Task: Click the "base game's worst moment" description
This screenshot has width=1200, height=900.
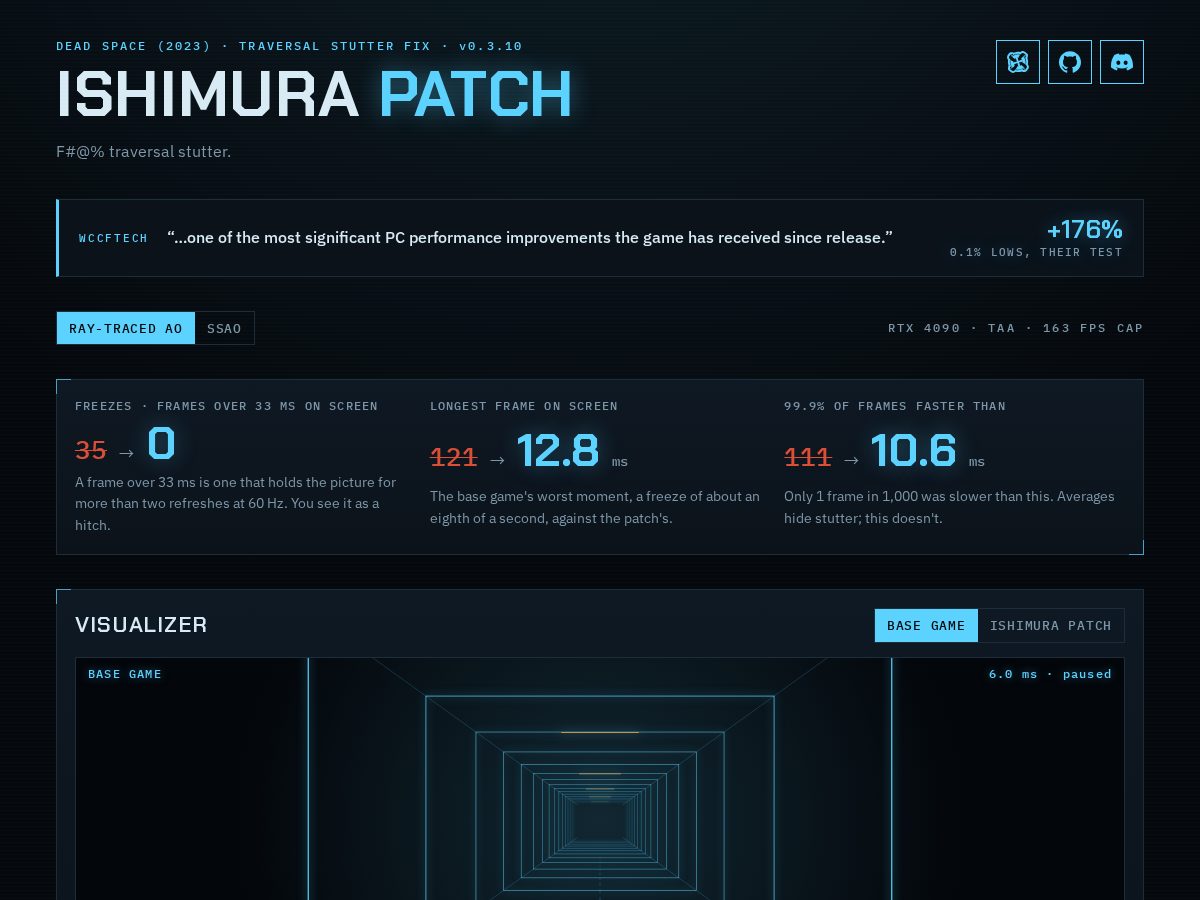Action: click(x=595, y=507)
